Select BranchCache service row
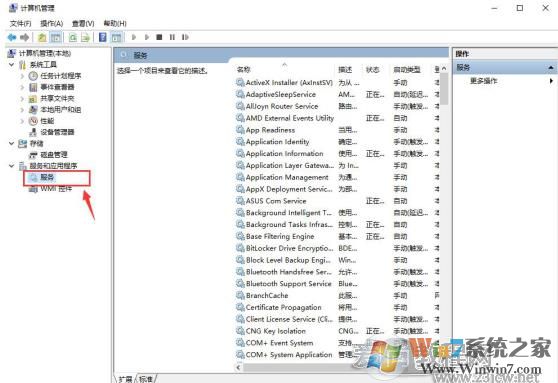 (338, 295)
